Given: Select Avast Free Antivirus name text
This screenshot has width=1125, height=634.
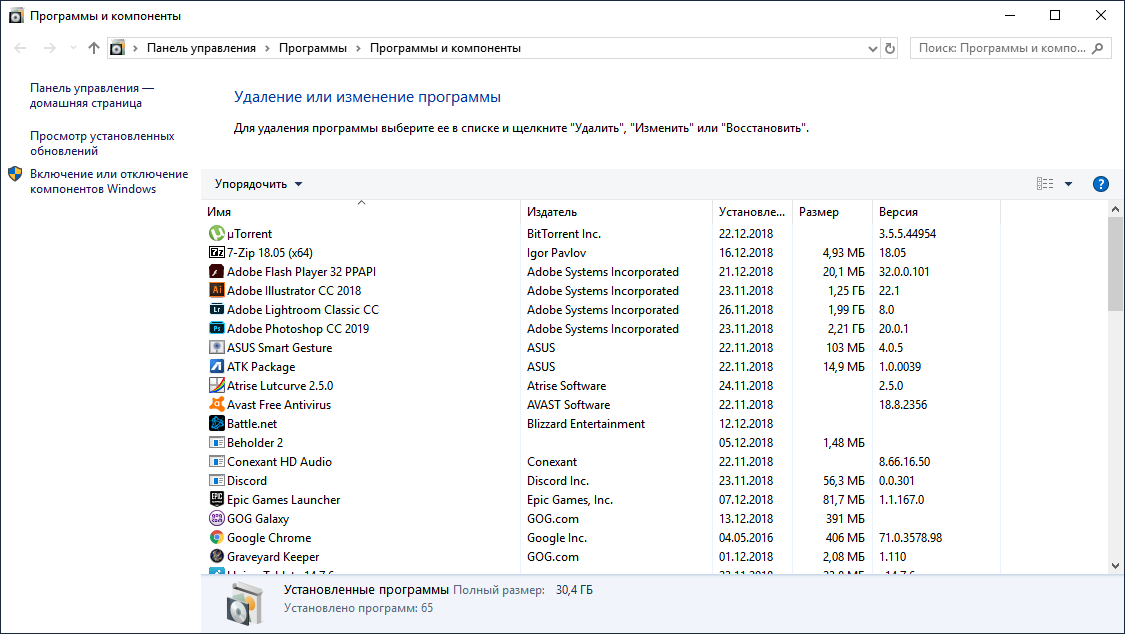Looking at the screenshot, I should (278, 405).
